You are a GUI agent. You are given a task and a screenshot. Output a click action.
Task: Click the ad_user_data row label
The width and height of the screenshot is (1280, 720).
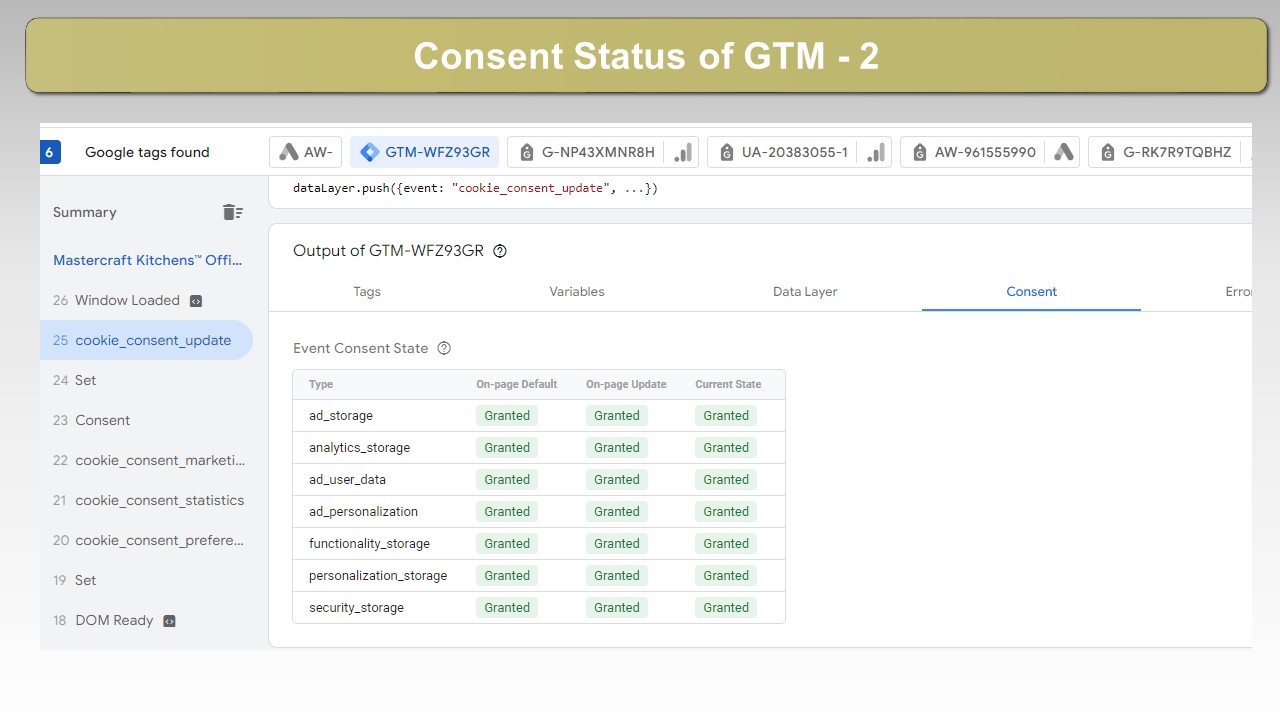347,480
